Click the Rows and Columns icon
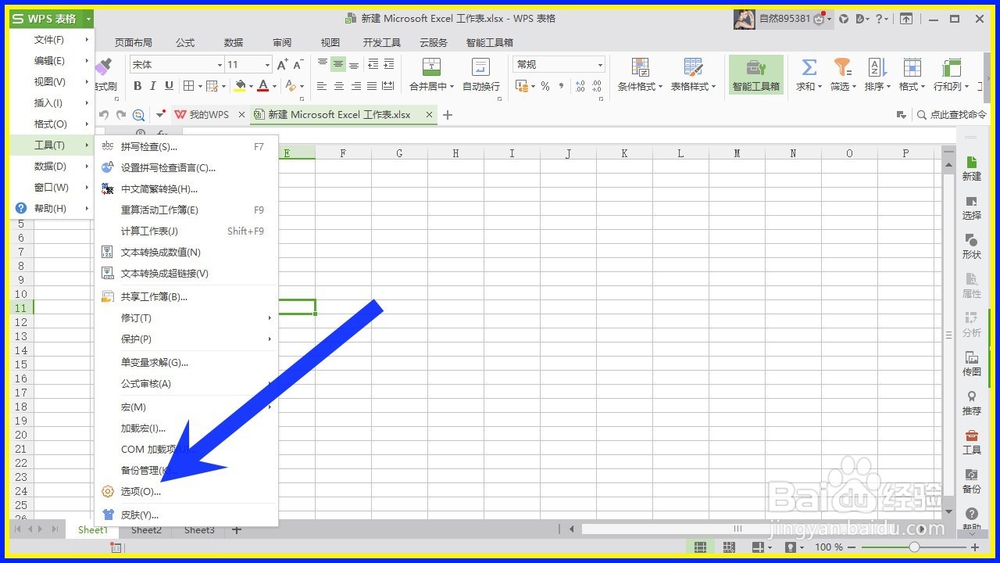 tap(951, 66)
